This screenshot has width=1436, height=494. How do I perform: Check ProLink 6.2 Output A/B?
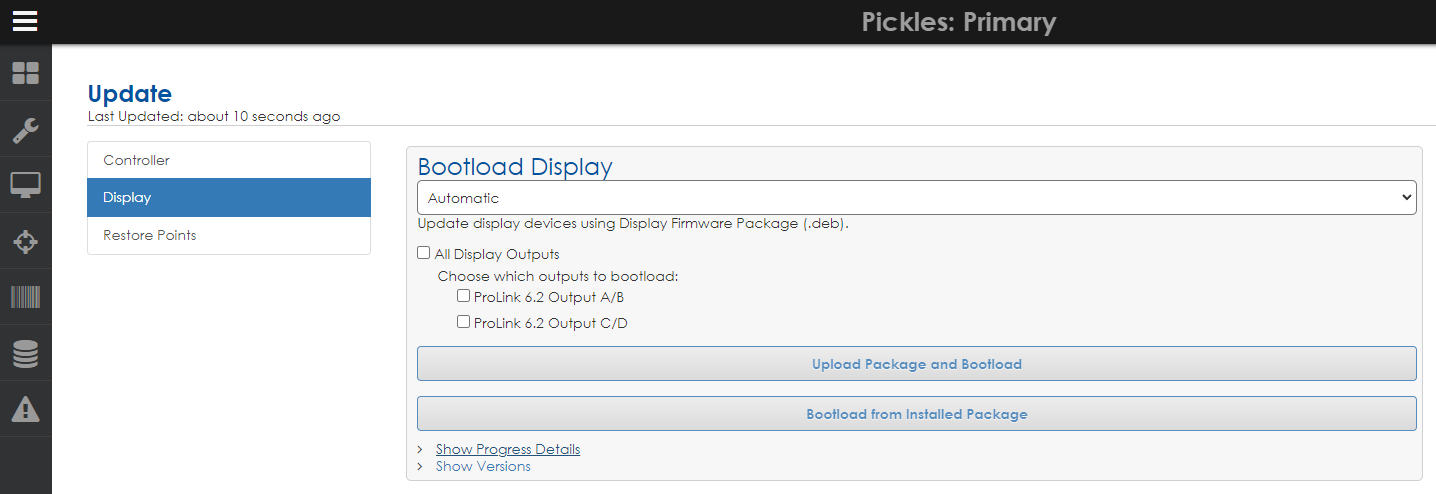tap(464, 296)
